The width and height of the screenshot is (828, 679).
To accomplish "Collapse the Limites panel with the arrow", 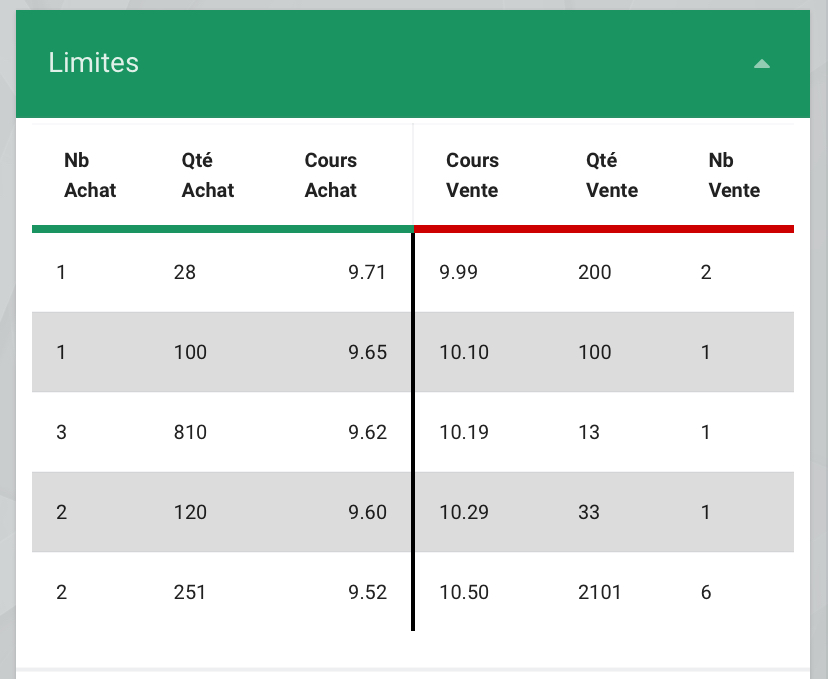I will tap(761, 64).
